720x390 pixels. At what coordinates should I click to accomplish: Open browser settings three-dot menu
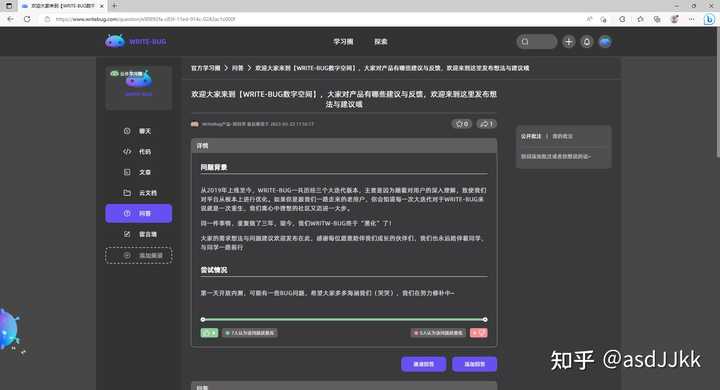(692, 19)
